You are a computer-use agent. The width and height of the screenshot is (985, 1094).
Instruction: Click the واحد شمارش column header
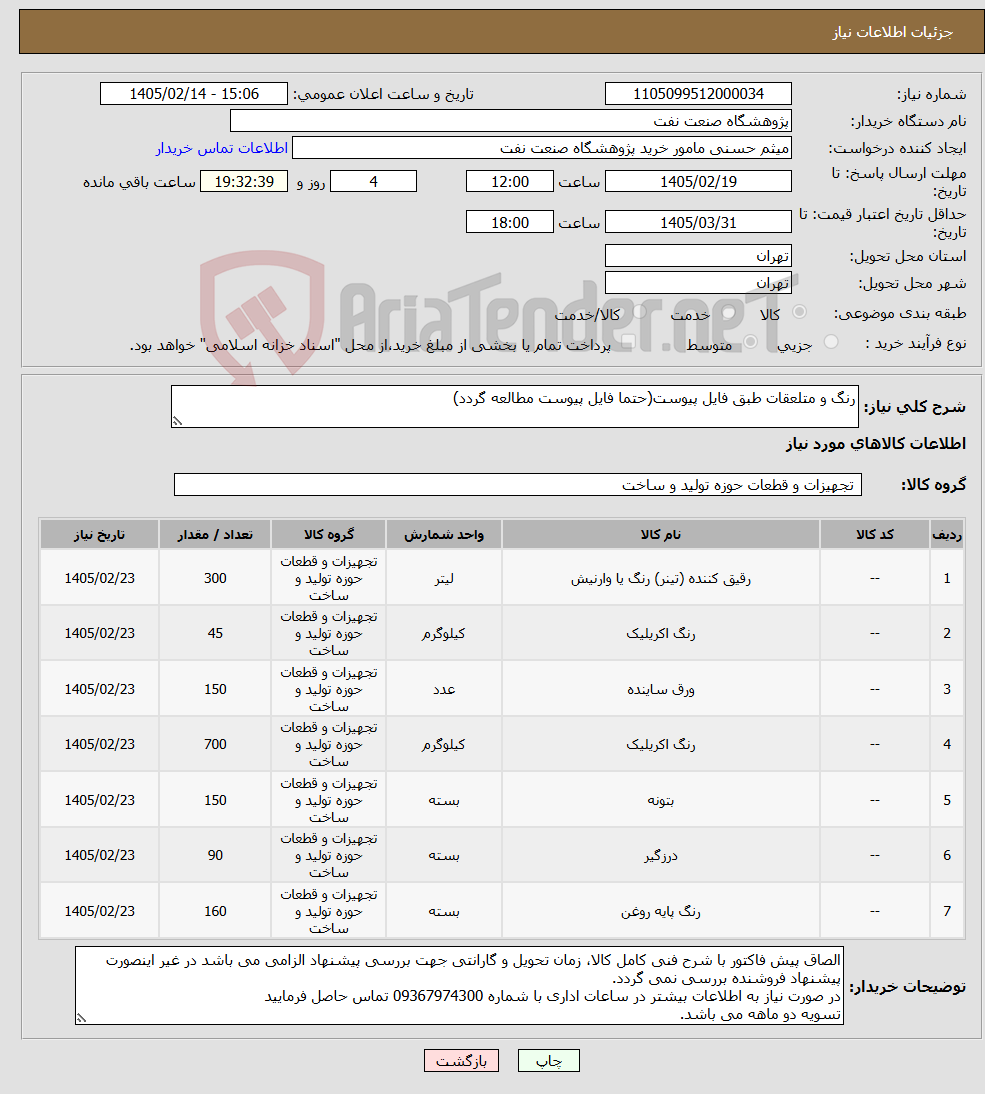click(444, 534)
